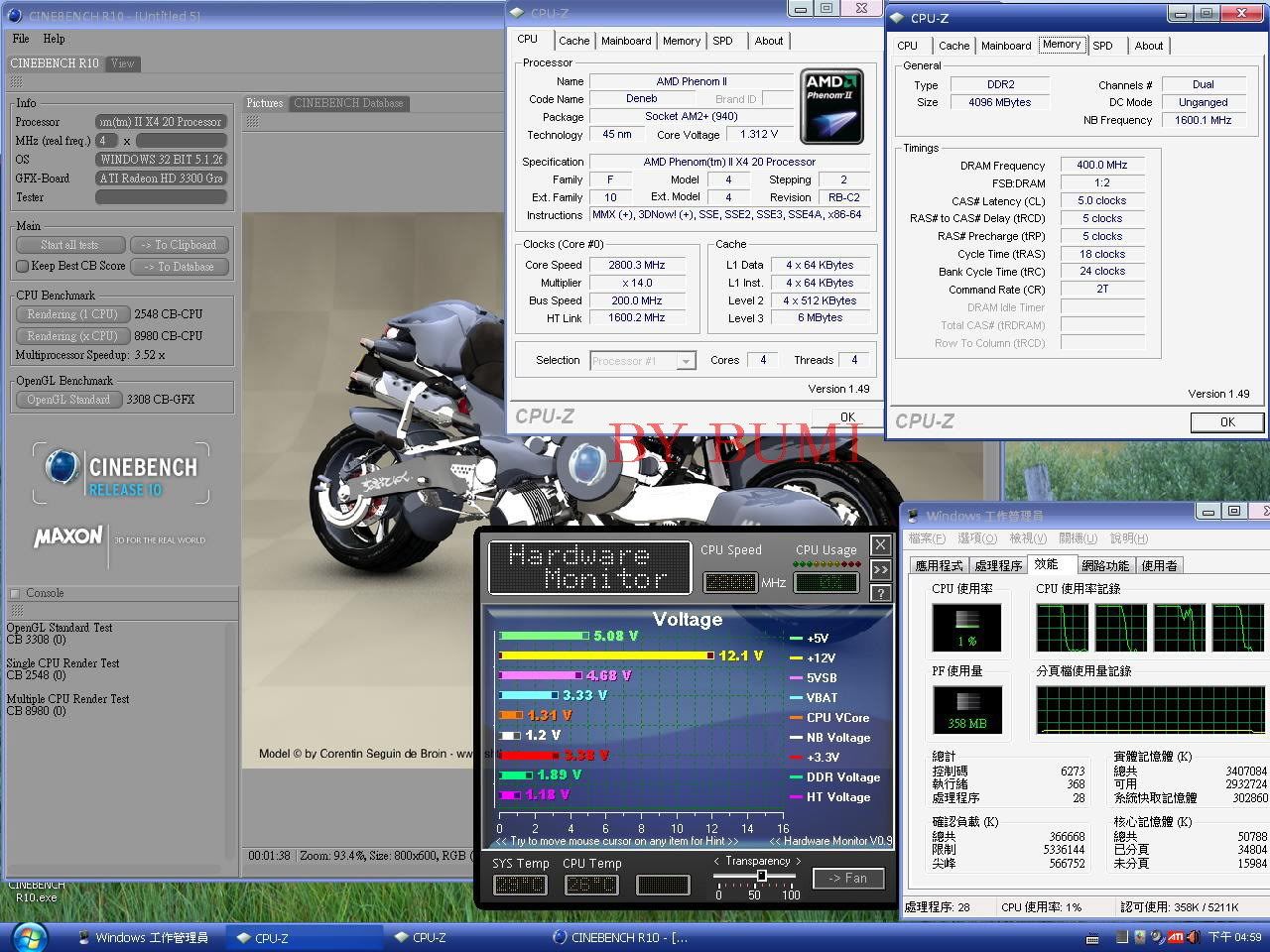Open the About tab in CPU-Z Memory window
1270x952 pixels.
coord(1149,46)
